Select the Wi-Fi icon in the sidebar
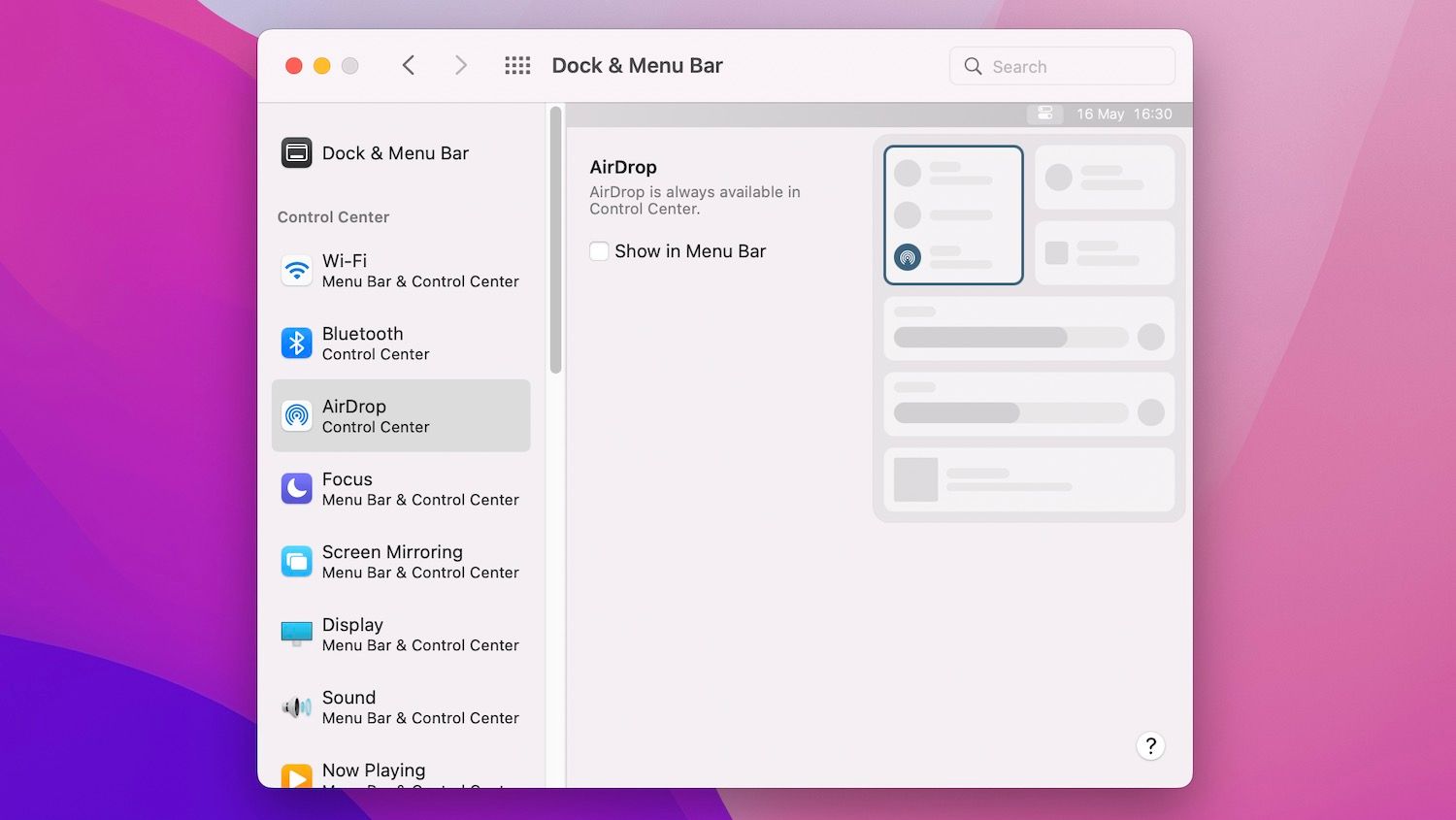This screenshot has height=820, width=1456. pos(296,270)
